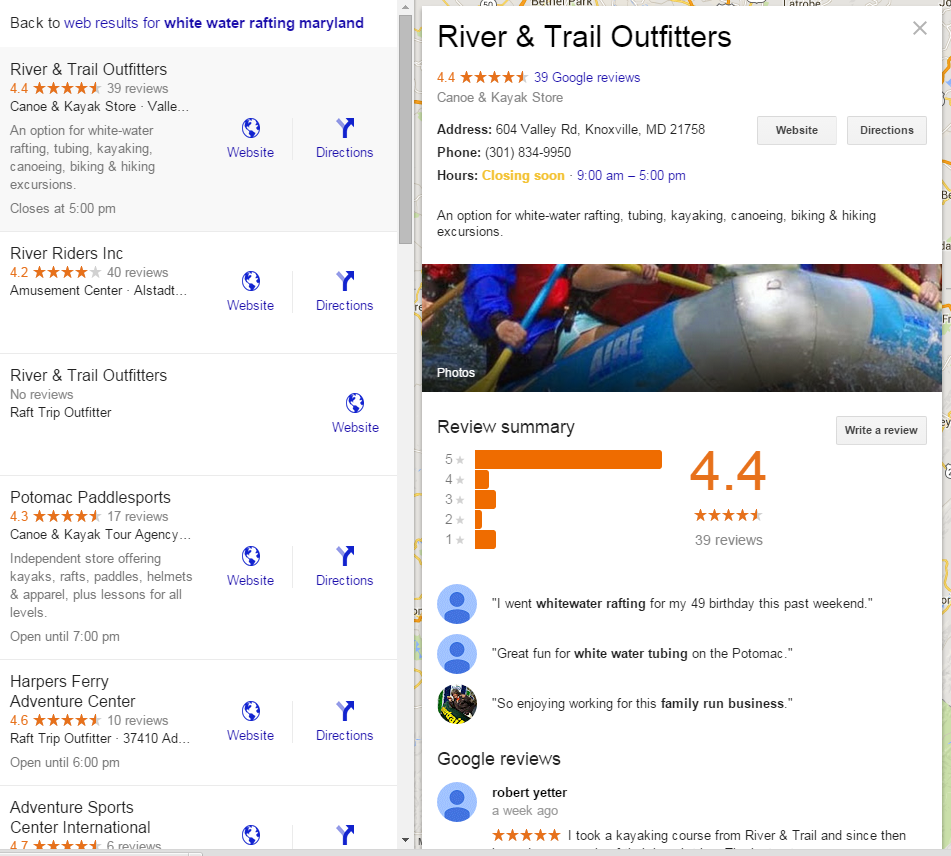The image size is (951, 856).
Task: Open Photos from the rafting image
Action: coord(455,372)
